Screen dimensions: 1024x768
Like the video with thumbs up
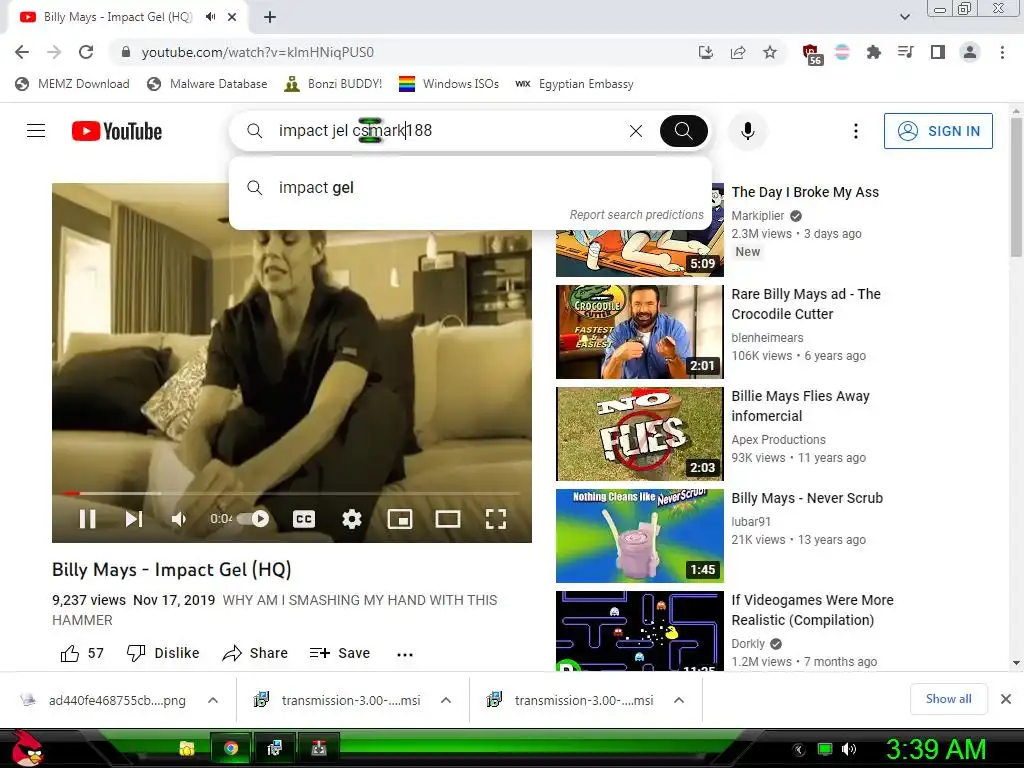pos(82,653)
